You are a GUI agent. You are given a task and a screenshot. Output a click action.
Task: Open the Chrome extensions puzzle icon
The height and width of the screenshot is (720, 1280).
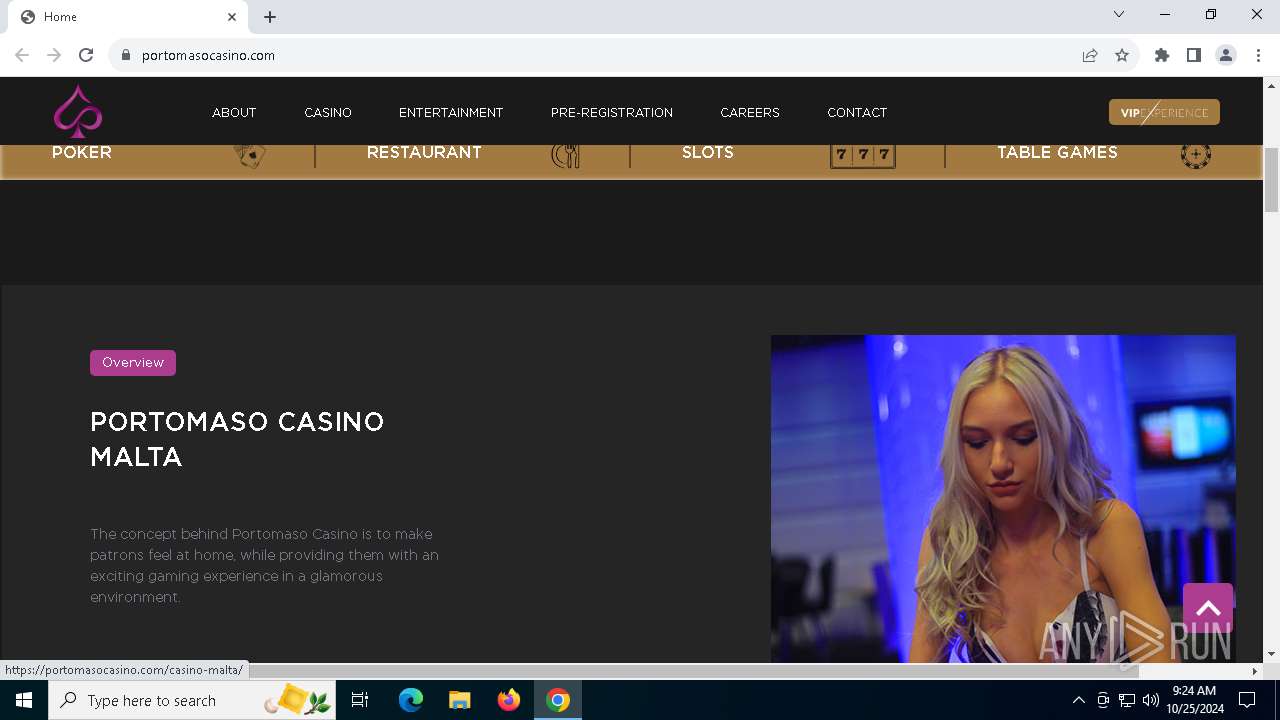click(x=1162, y=55)
